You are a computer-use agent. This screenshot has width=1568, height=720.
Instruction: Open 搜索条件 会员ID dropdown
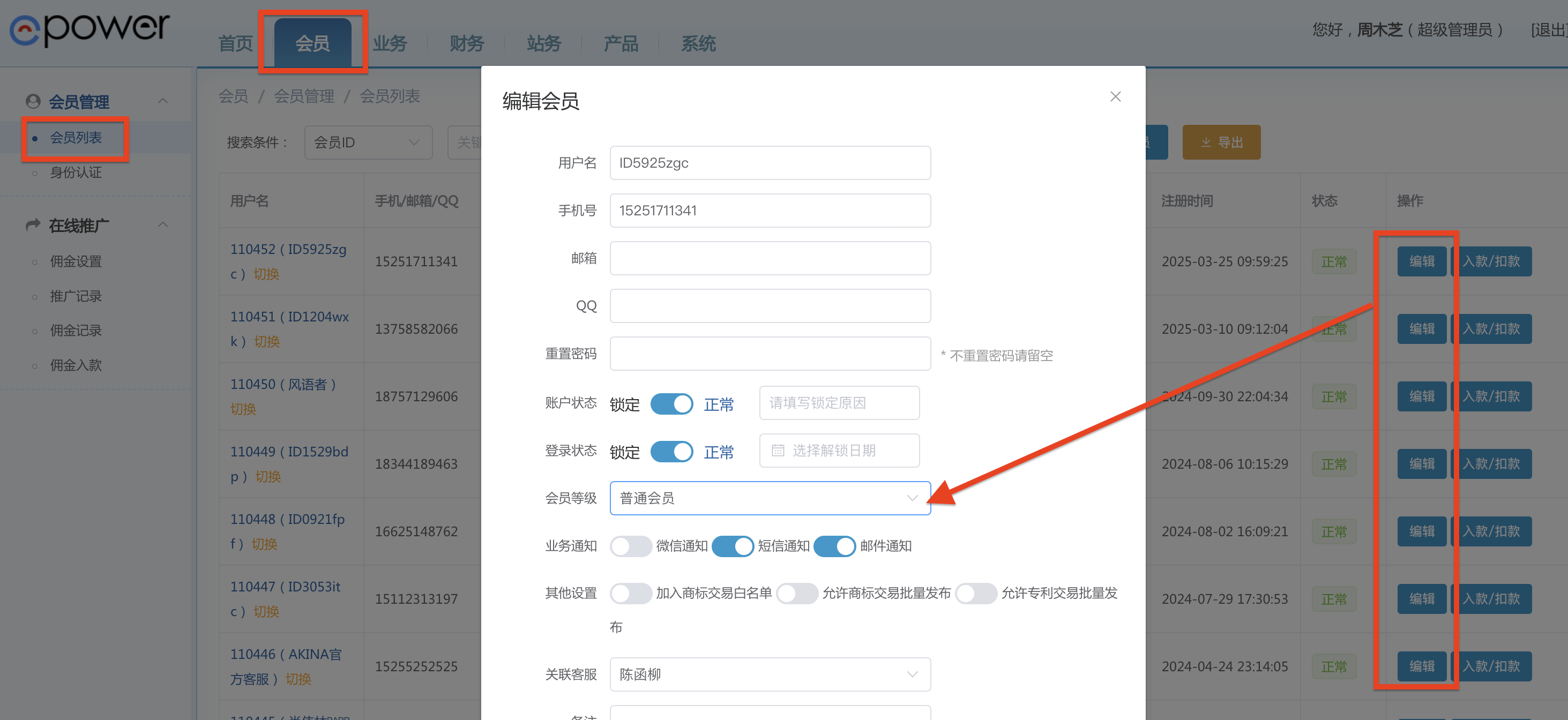coord(368,142)
